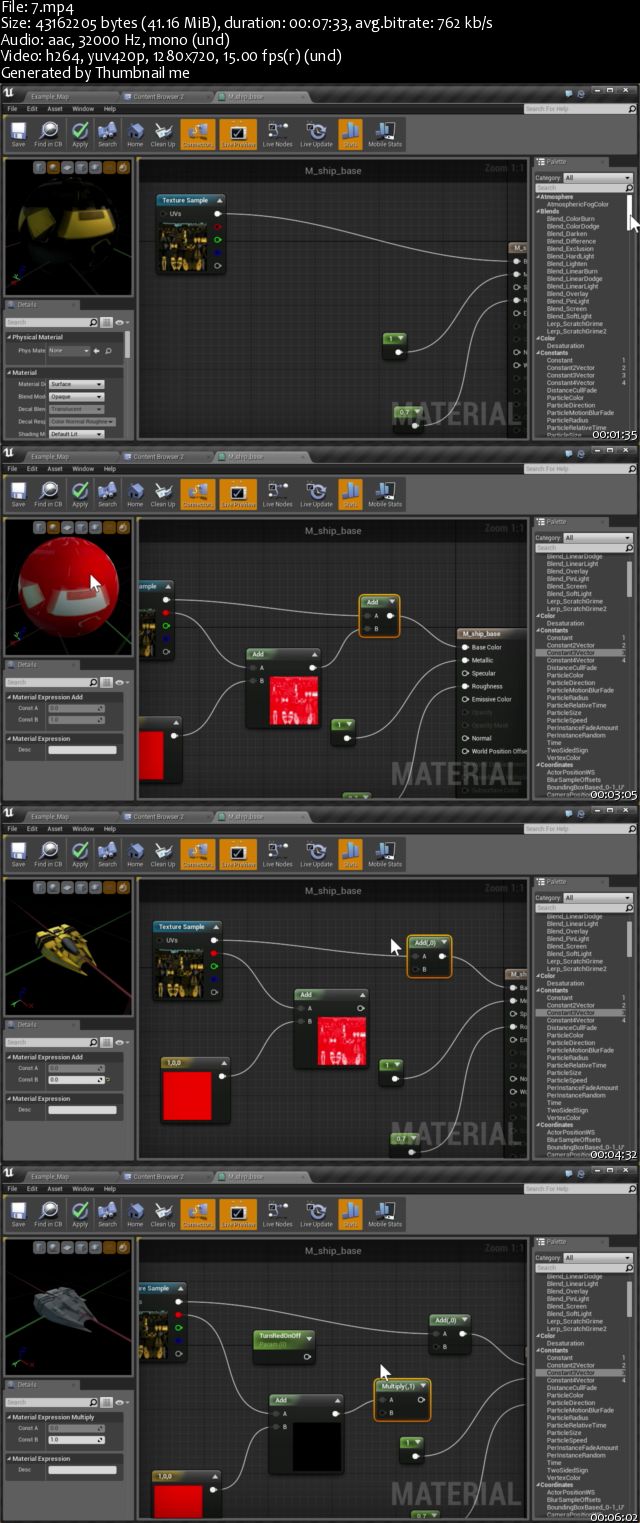Viewport: 640px width, 1523px height.
Task: Click Home icon in the 00:04:32 frame
Action: click(135, 853)
